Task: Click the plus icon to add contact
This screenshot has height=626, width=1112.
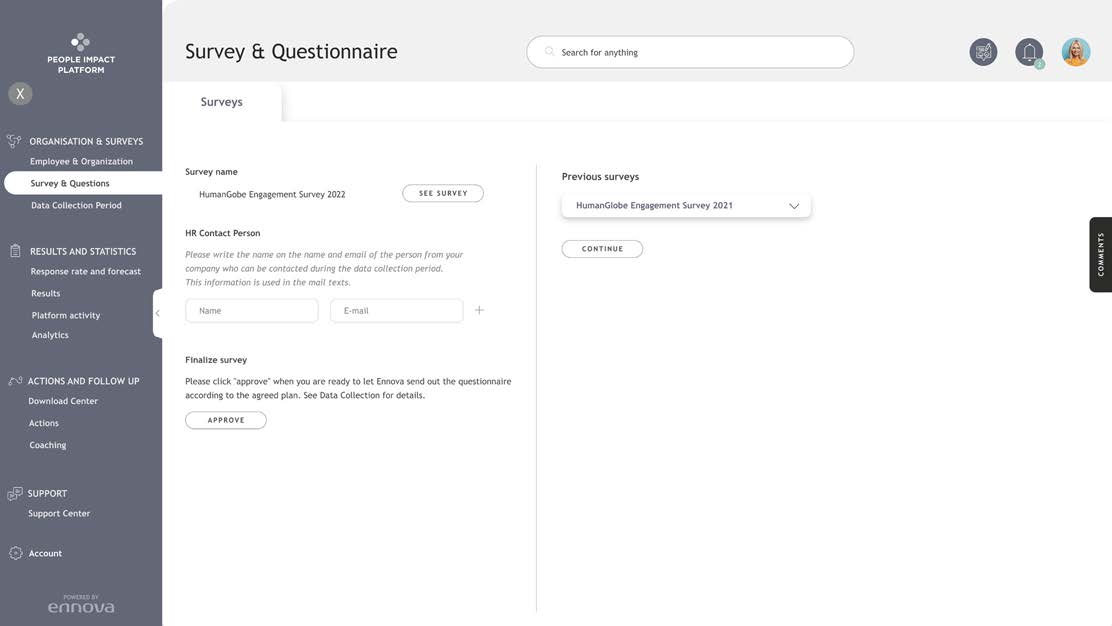Action: click(x=479, y=310)
